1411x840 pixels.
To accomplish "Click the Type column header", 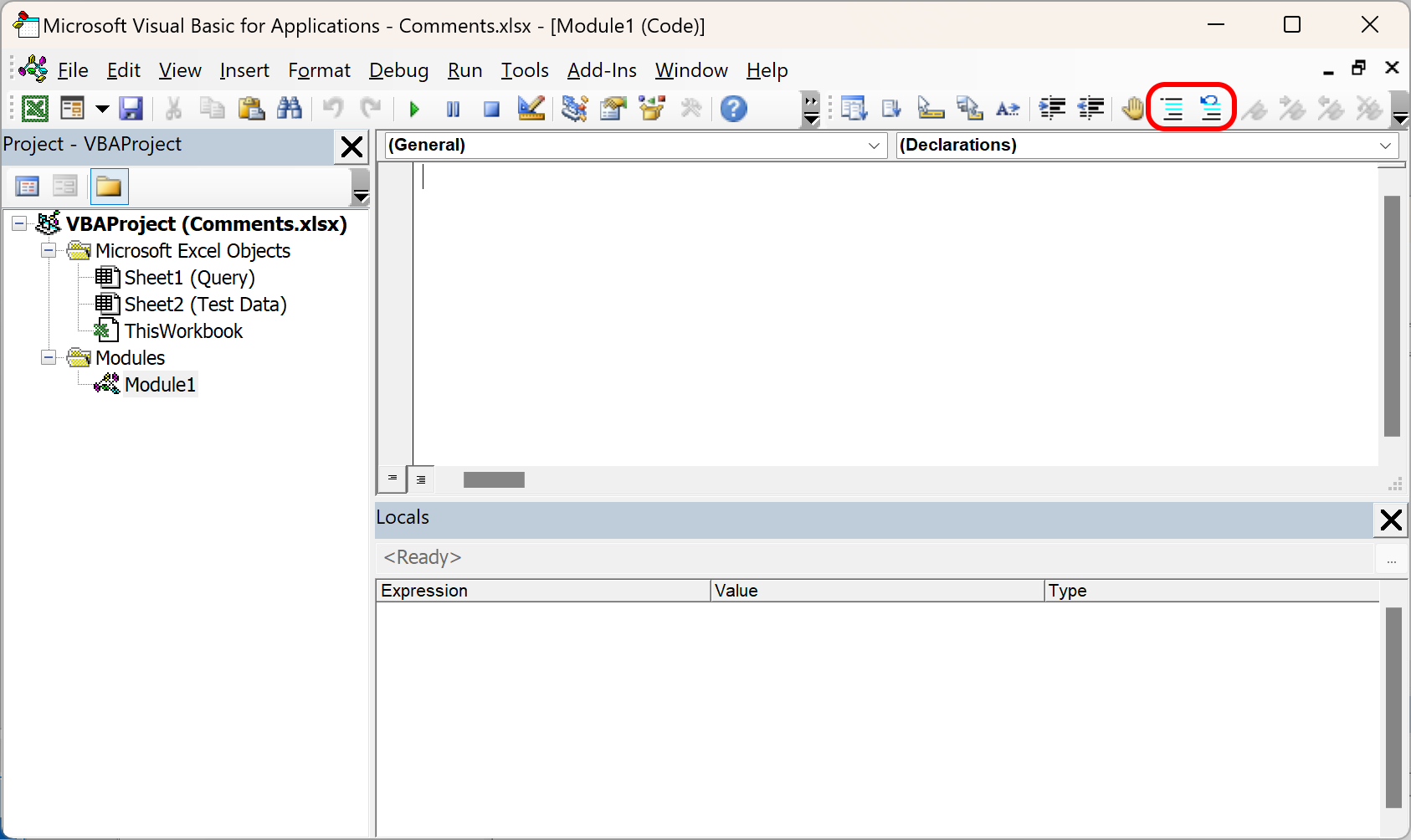I will tap(1212, 591).
